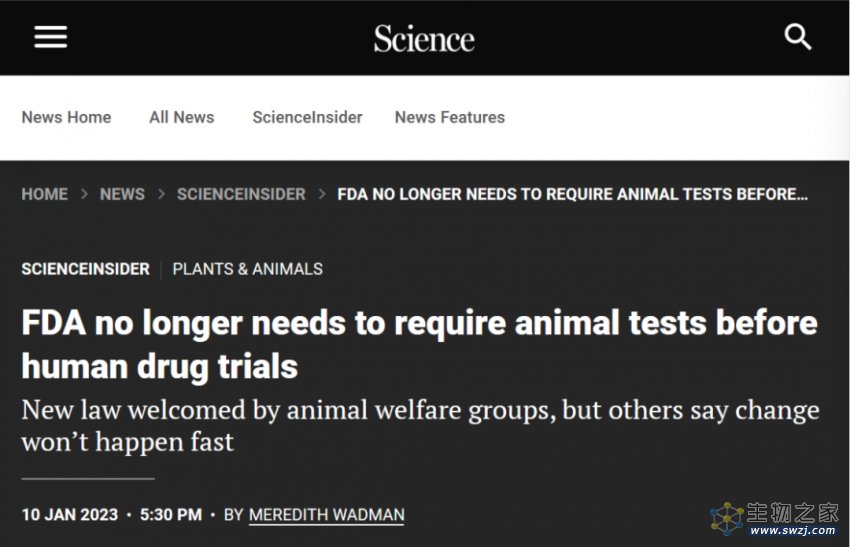Click the 10 JAN 2023 date
The height and width of the screenshot is (547, 850).
coord(70,514)
